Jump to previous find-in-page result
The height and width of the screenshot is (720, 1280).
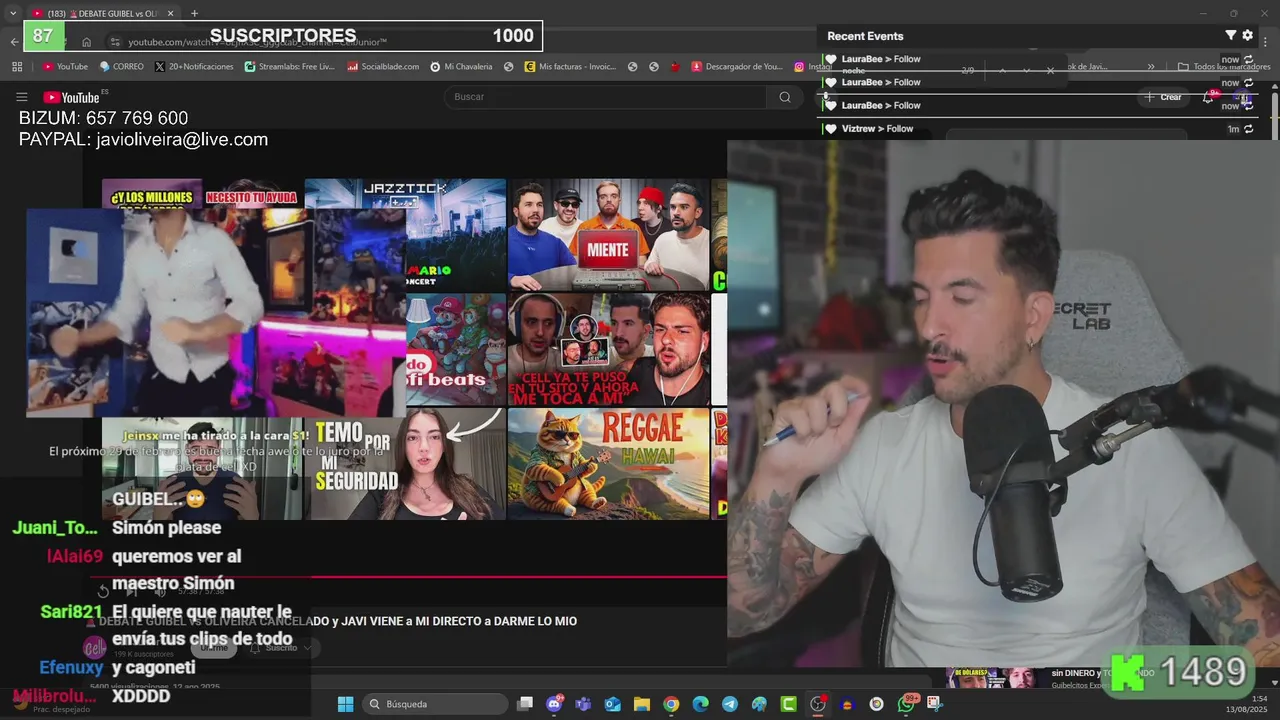1002,70
